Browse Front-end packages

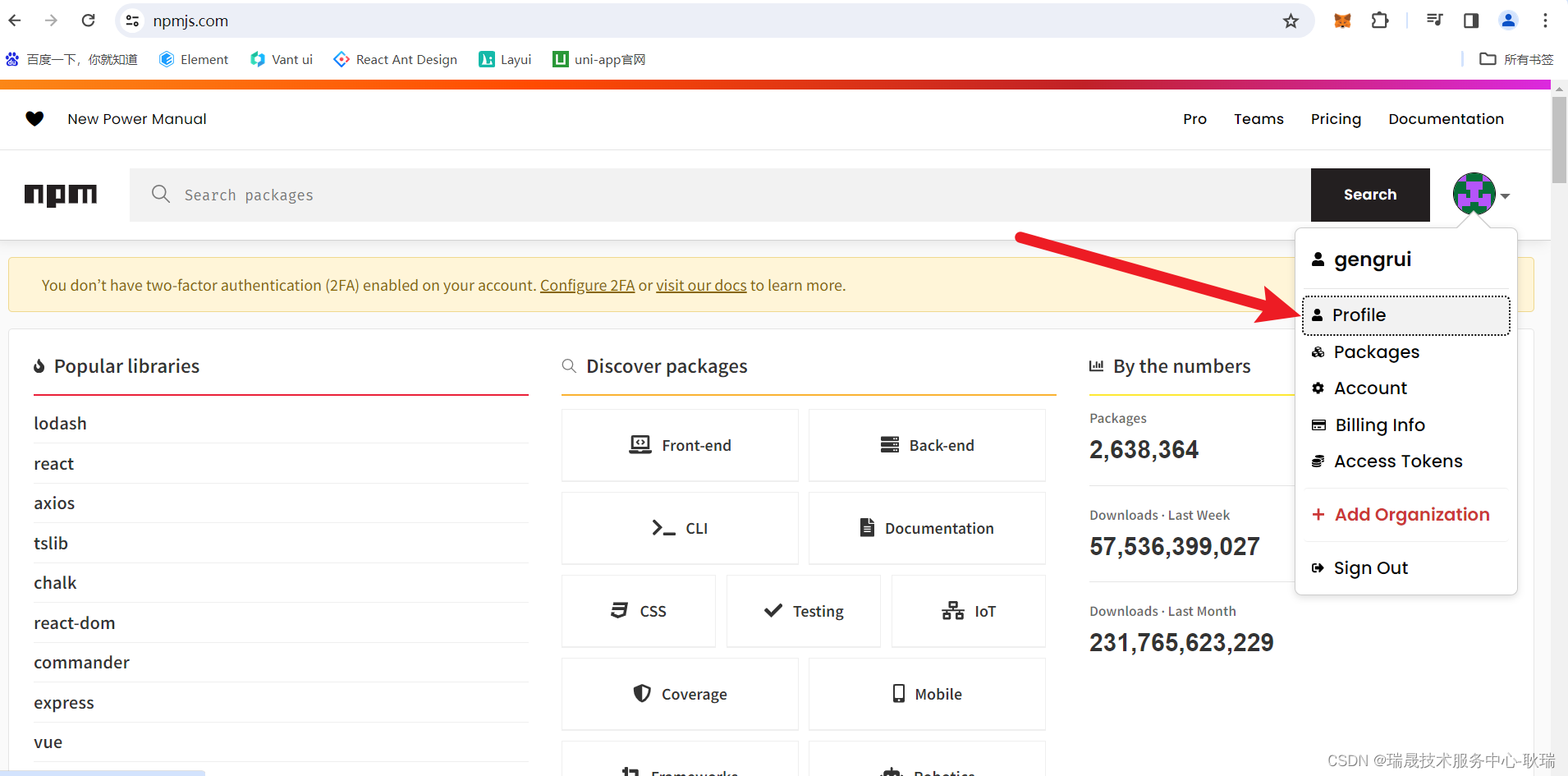coord(680,445)
